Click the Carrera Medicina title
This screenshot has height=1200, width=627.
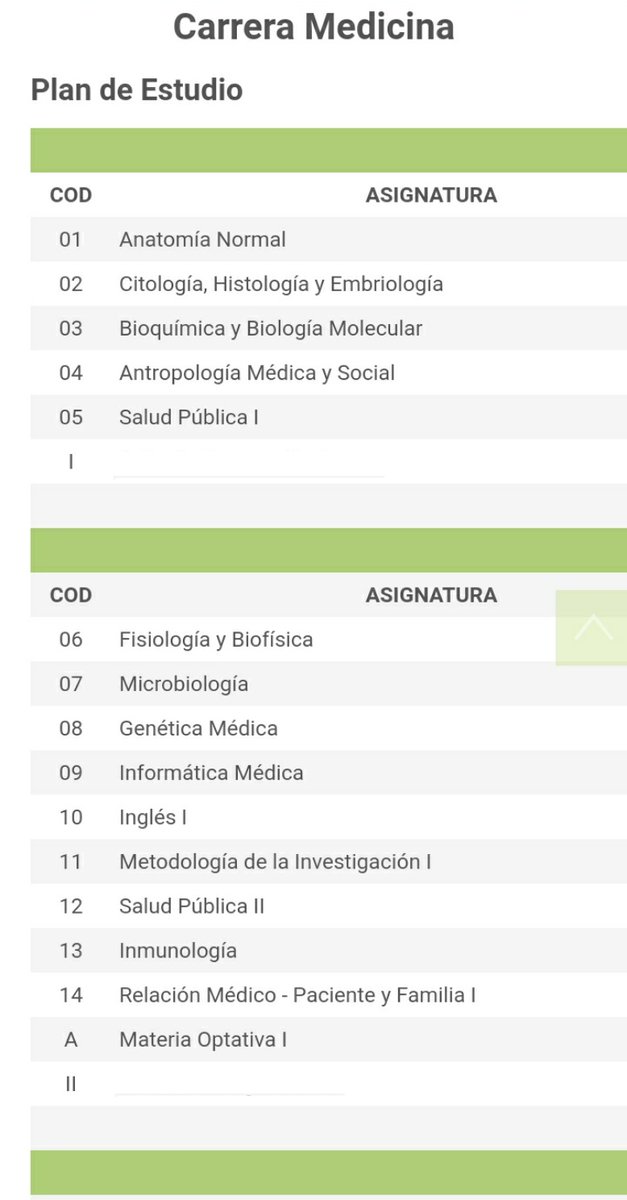point(314,27)
